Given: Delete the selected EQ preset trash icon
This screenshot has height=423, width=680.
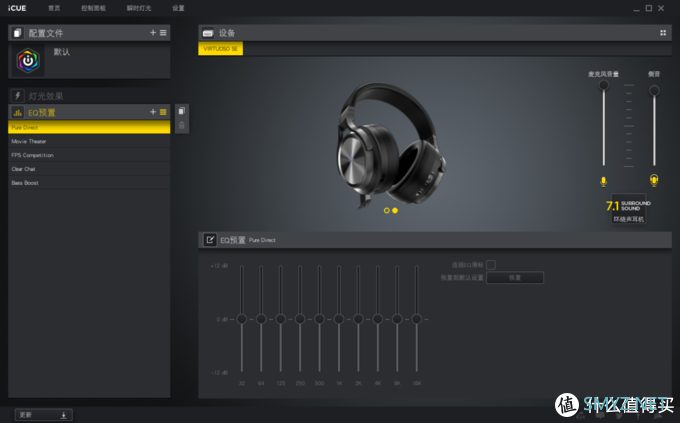Looking at the screenshot, I should pyautogui.click(x=182, y=125).
